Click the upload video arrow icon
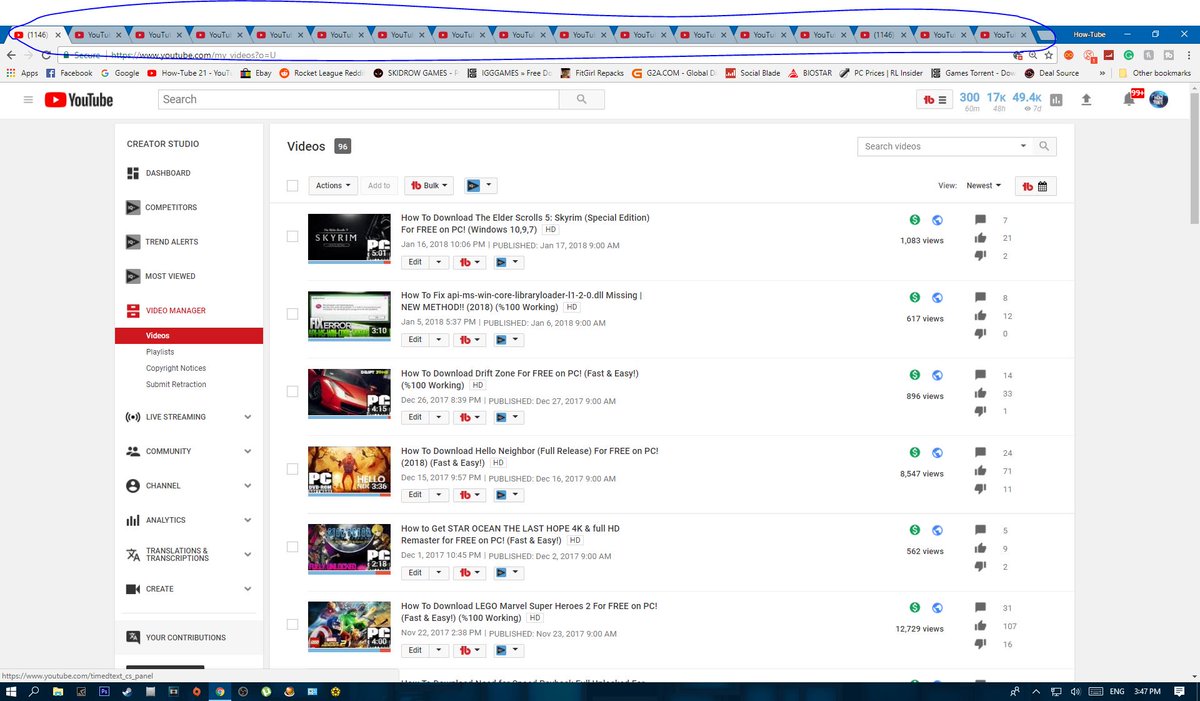Image resolution: width=1200 pixels, height=701 pixels. pyautogui.click(x=1087, y=99)
